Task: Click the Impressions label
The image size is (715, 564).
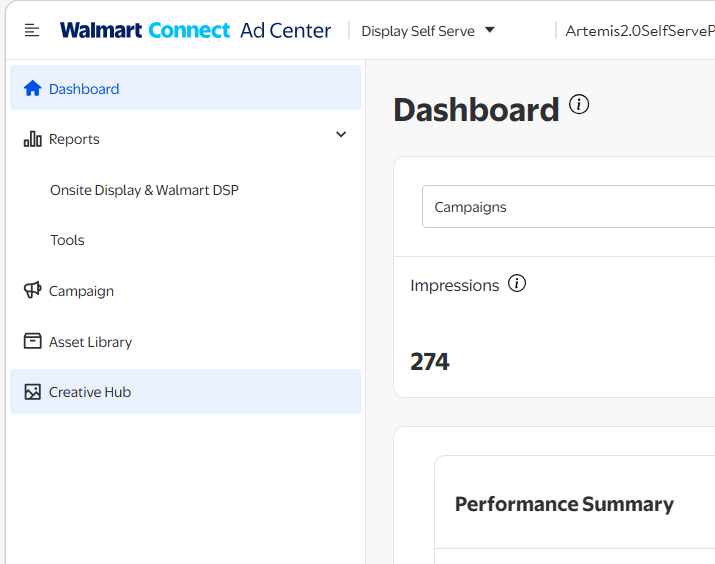Action: coord(455,285)
